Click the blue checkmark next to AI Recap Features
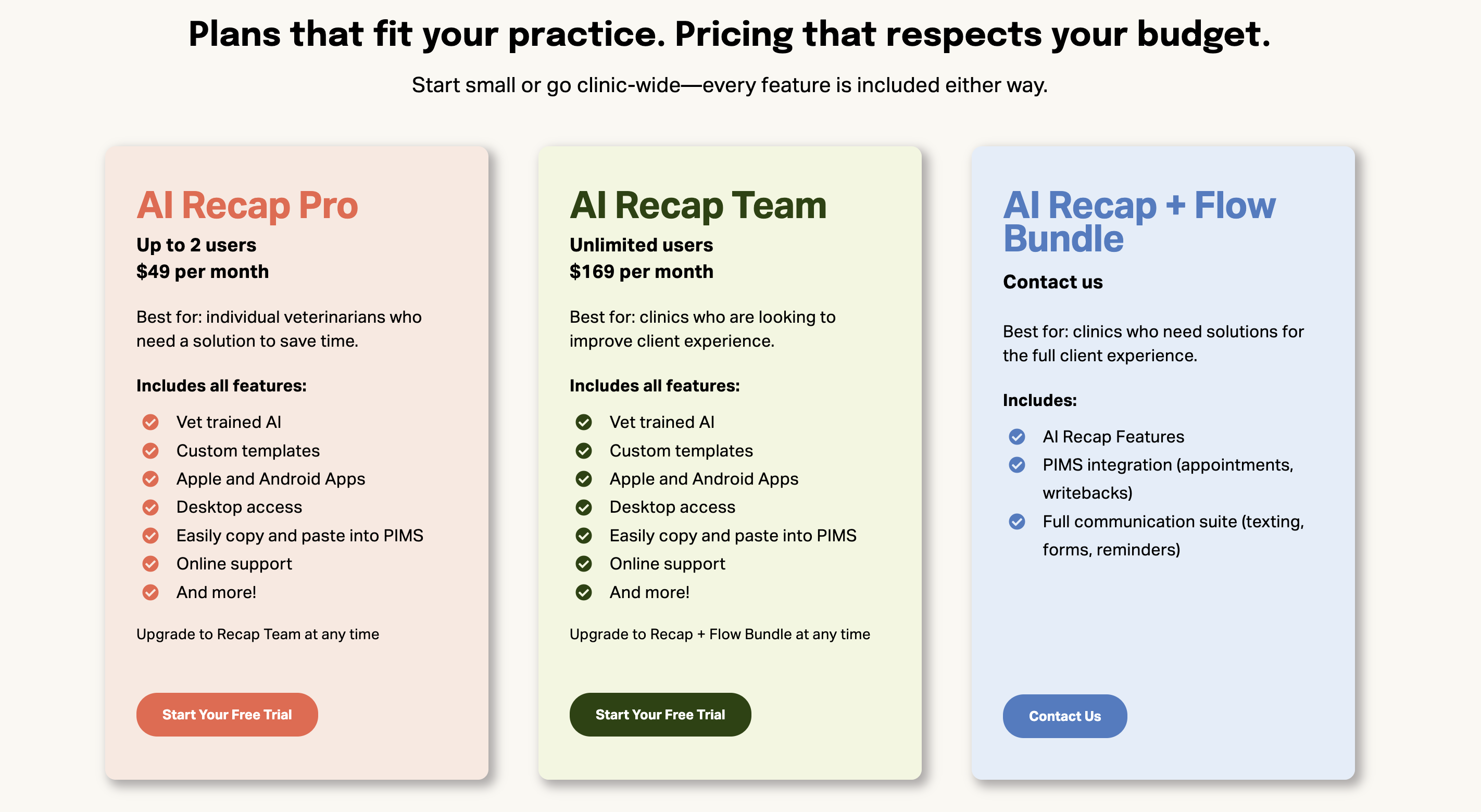Screen dimensions: 1481x812 click(1016, 437)
